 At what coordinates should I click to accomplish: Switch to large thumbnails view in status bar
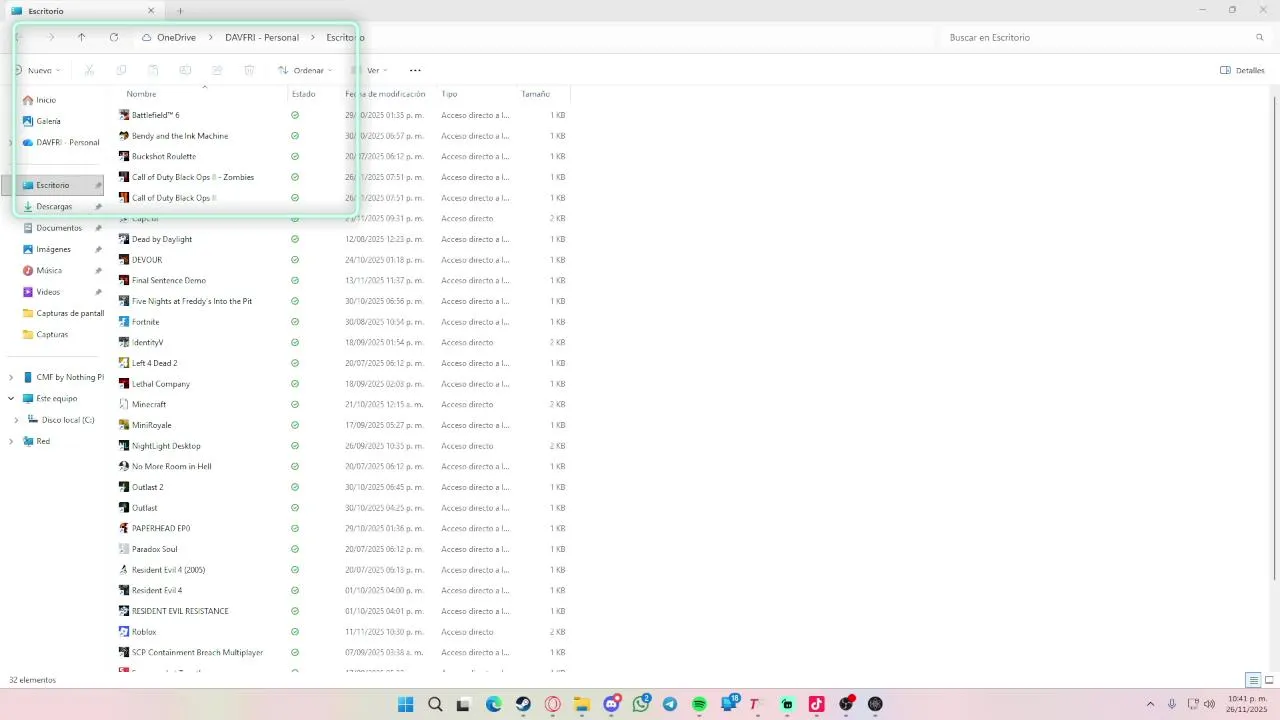1269,680
